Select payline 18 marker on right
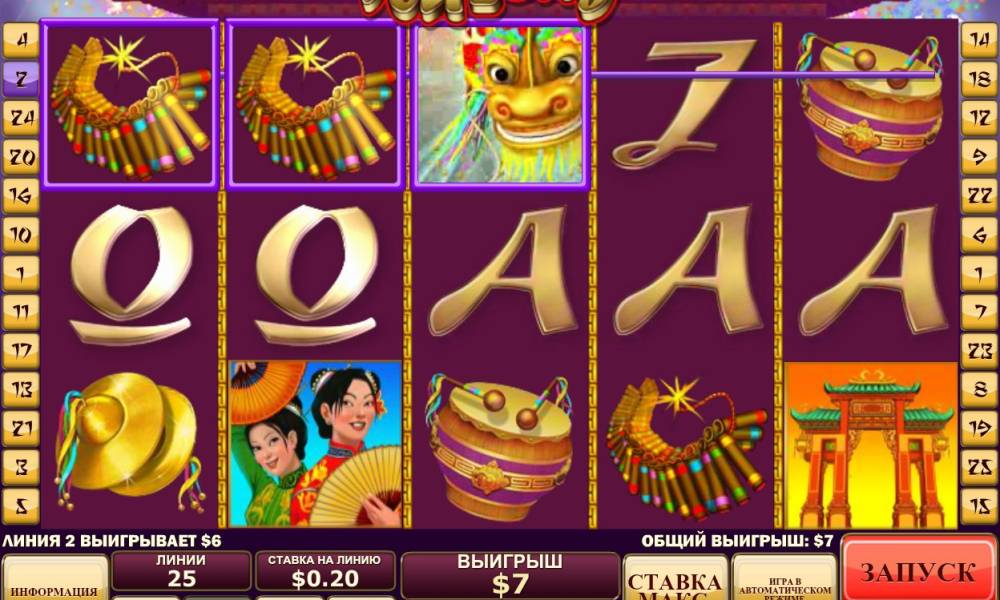Screen dimensions: 1000x600 979,80
